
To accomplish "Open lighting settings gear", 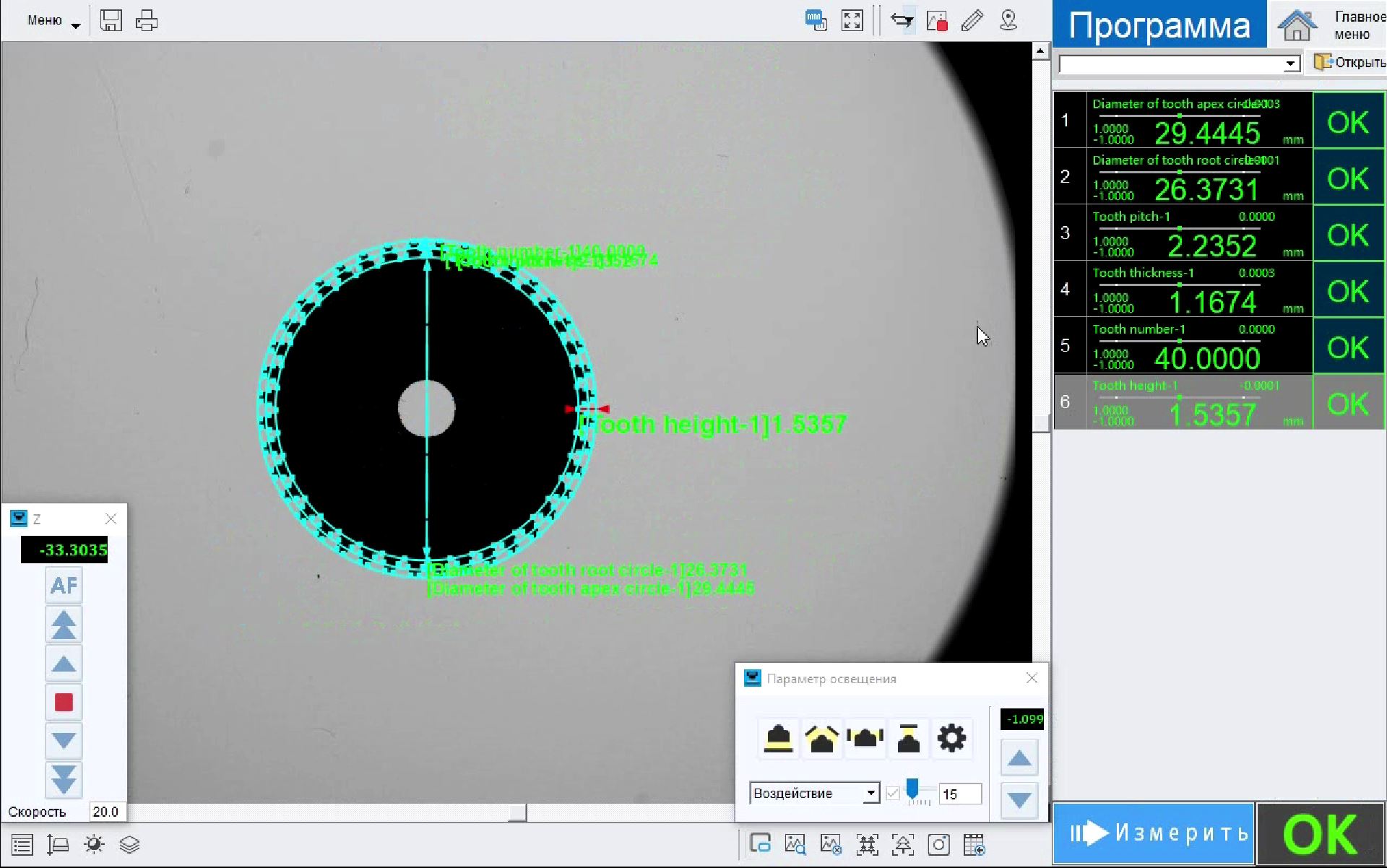I will point(951,738).
